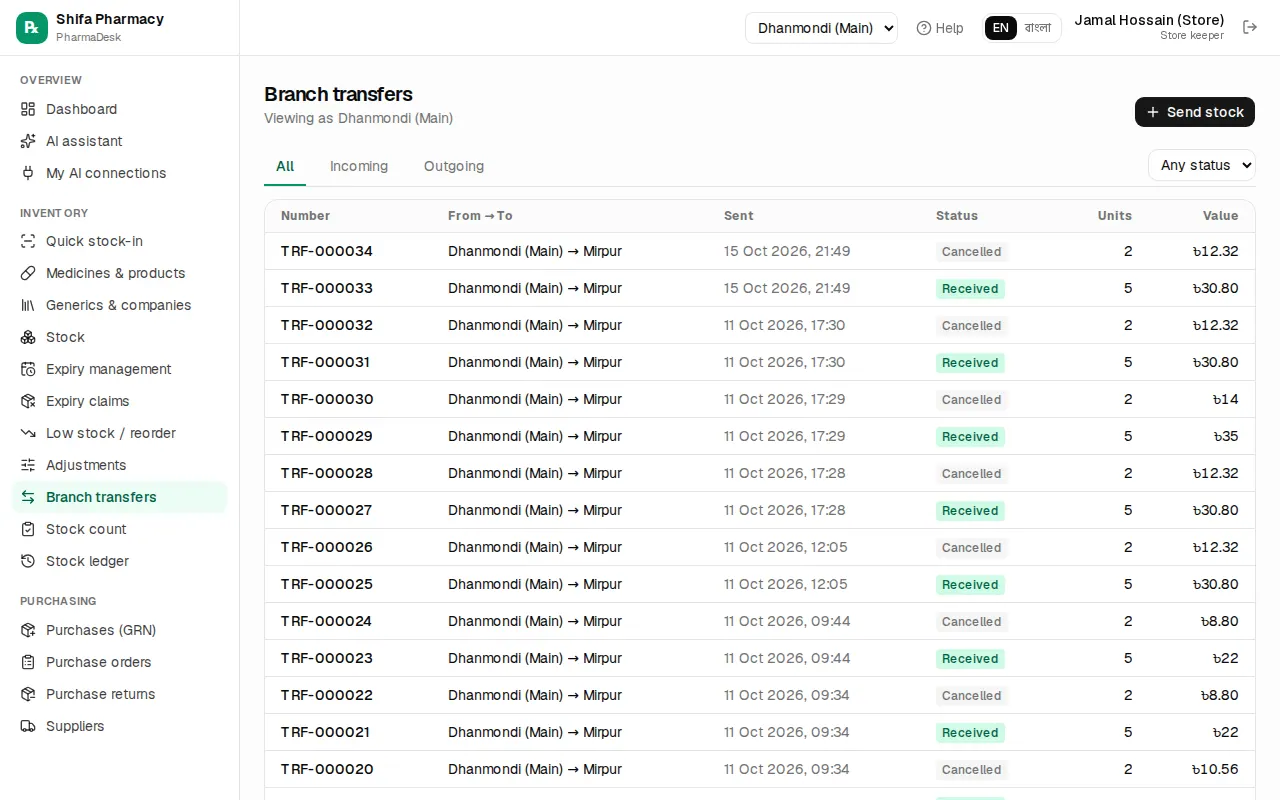Click TRF-000020 number cell
Image resolution: width=1280 pixels, height=800 pixels.
pos(327,769)
